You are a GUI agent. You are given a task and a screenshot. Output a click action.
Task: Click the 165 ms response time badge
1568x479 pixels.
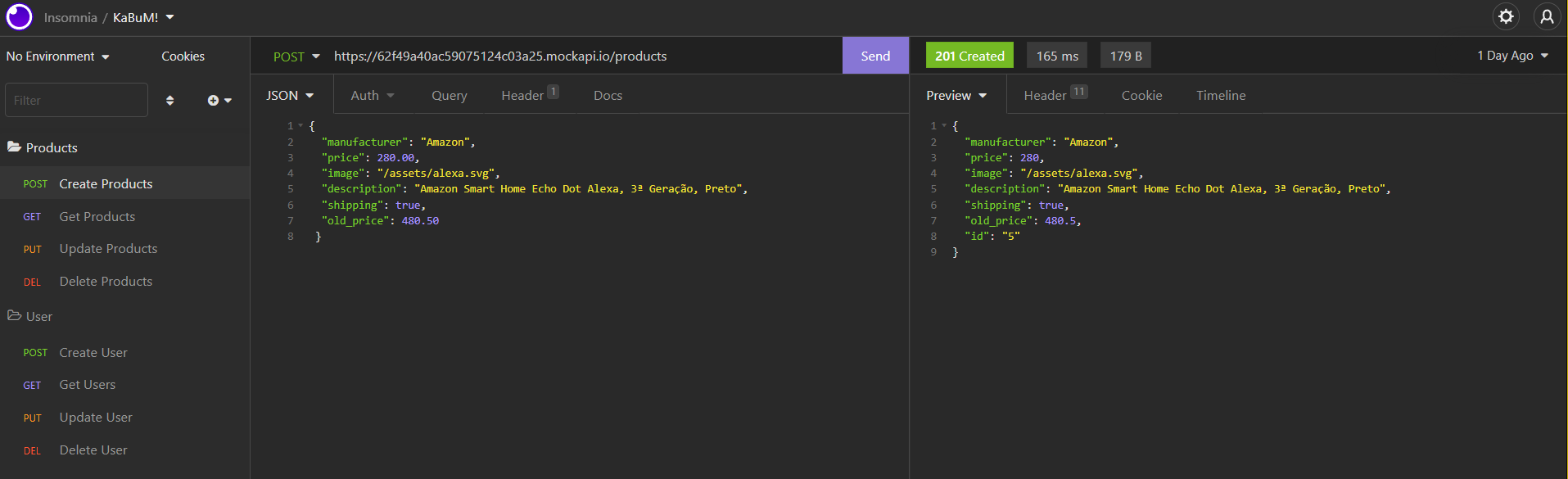pyautogui.click(x=1057, y=56)
